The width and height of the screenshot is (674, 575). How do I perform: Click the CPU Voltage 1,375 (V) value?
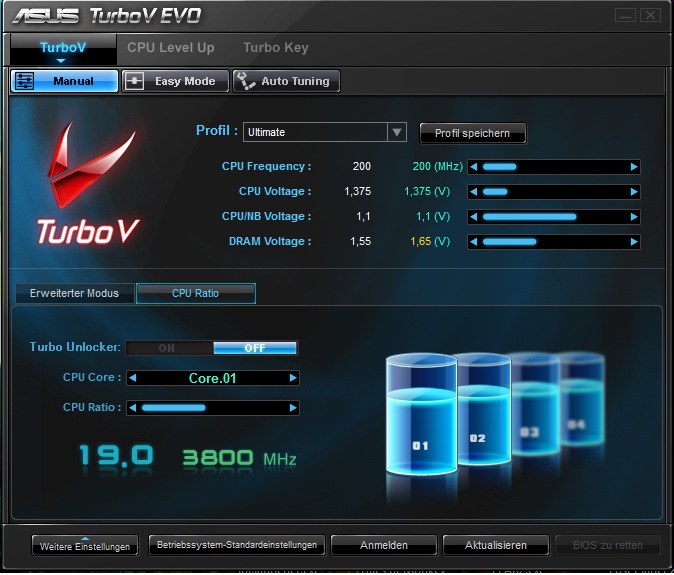coord(427,191)
